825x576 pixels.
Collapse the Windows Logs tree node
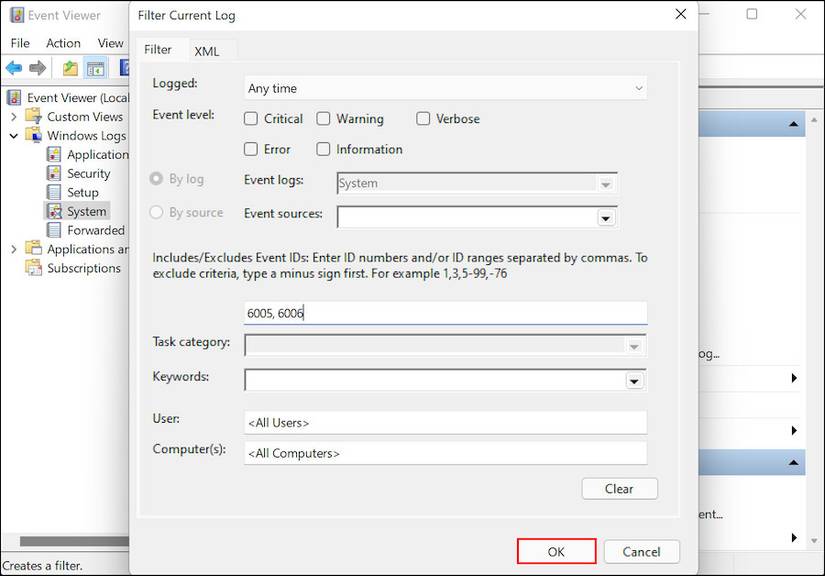[x=14, y=136]
